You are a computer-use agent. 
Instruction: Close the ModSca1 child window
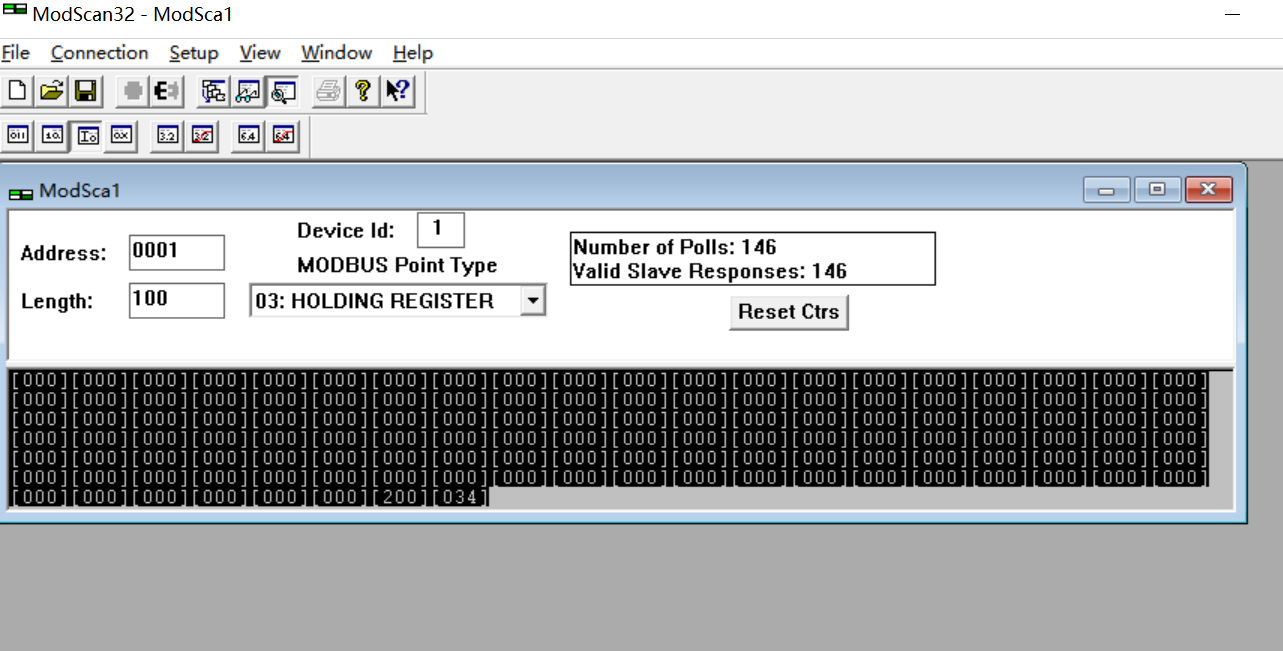(x=1209, y=189)
